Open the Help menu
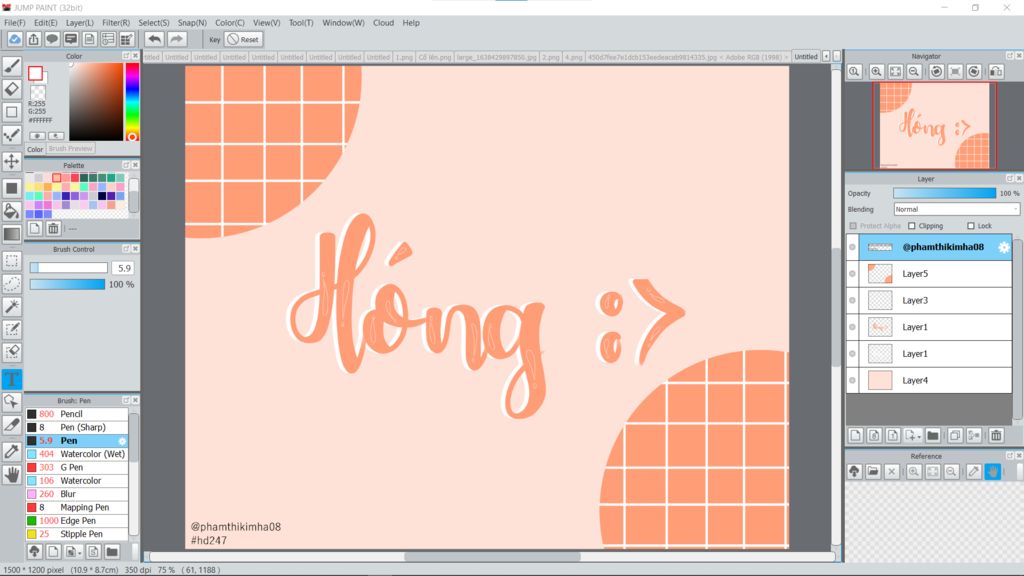The image size is (1024, 576). 411,23
